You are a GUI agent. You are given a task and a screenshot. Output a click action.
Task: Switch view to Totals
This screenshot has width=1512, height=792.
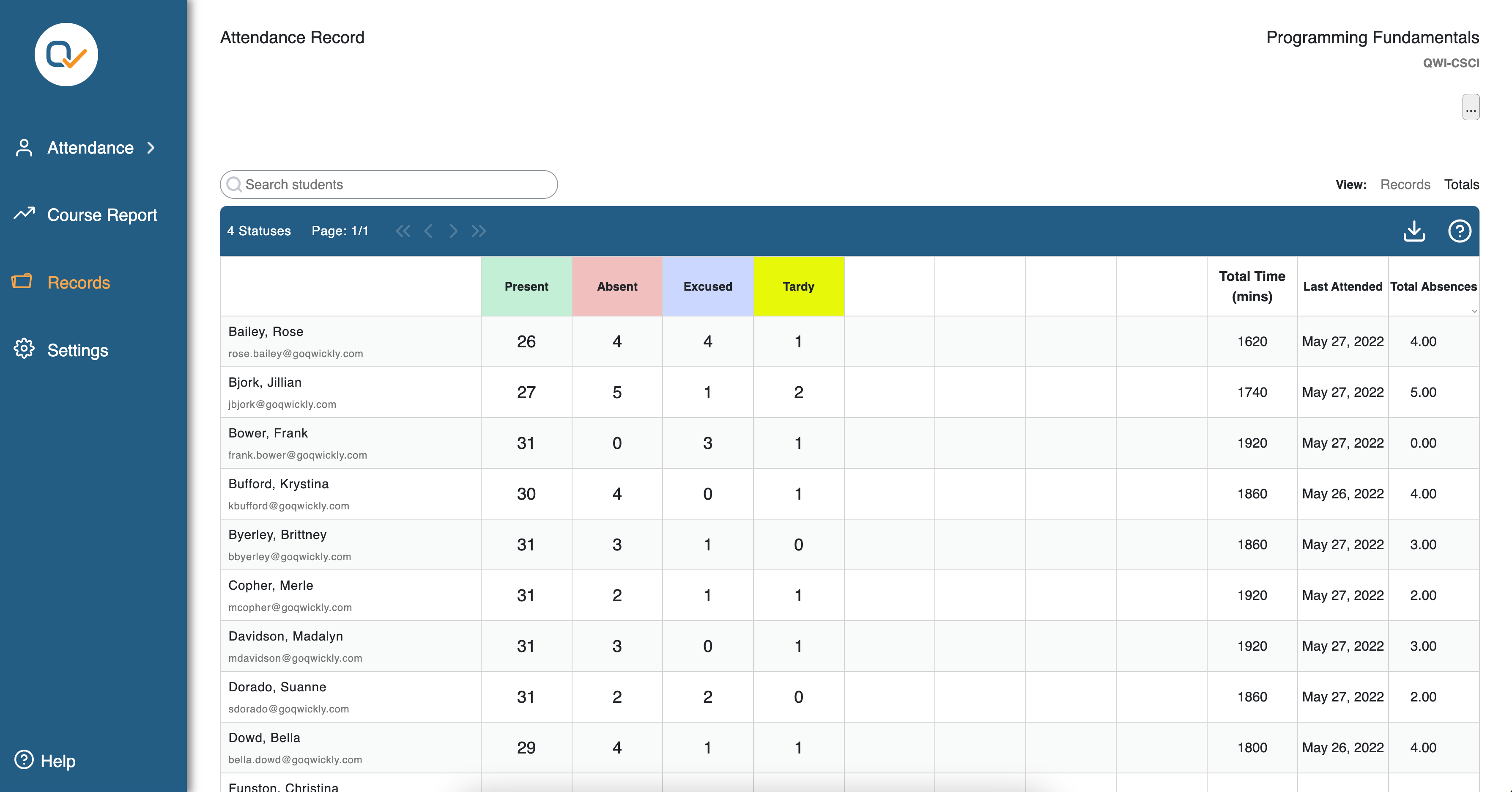coord(1461,184)
